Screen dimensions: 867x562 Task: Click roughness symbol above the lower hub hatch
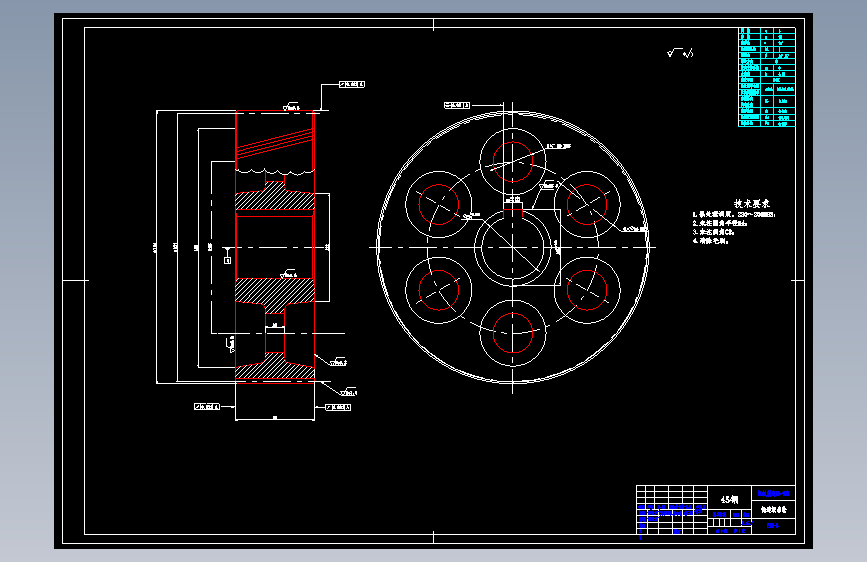(x=289, y=274)
